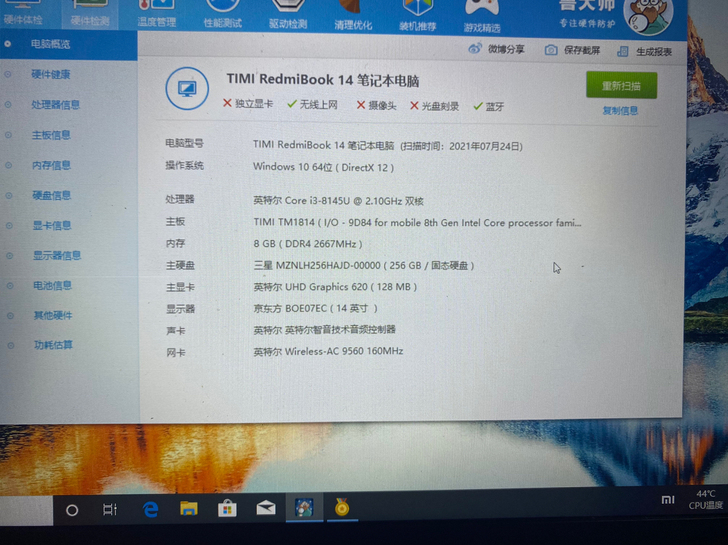Select 处理器信息 in the sidebar

pyautogui.click(x=55, y=104)
